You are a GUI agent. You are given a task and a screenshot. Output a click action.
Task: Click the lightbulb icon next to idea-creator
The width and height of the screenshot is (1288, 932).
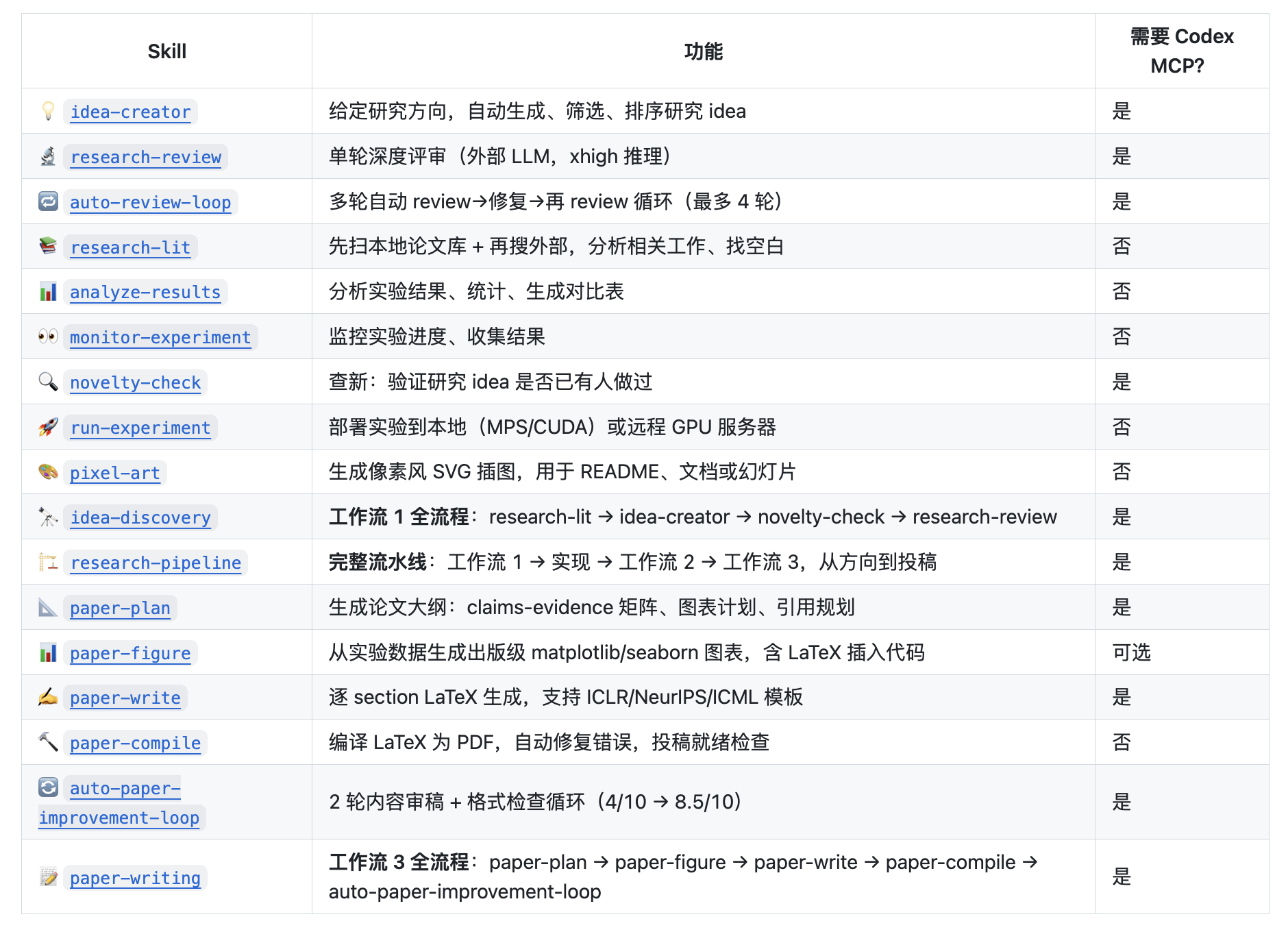click(47, 111)
